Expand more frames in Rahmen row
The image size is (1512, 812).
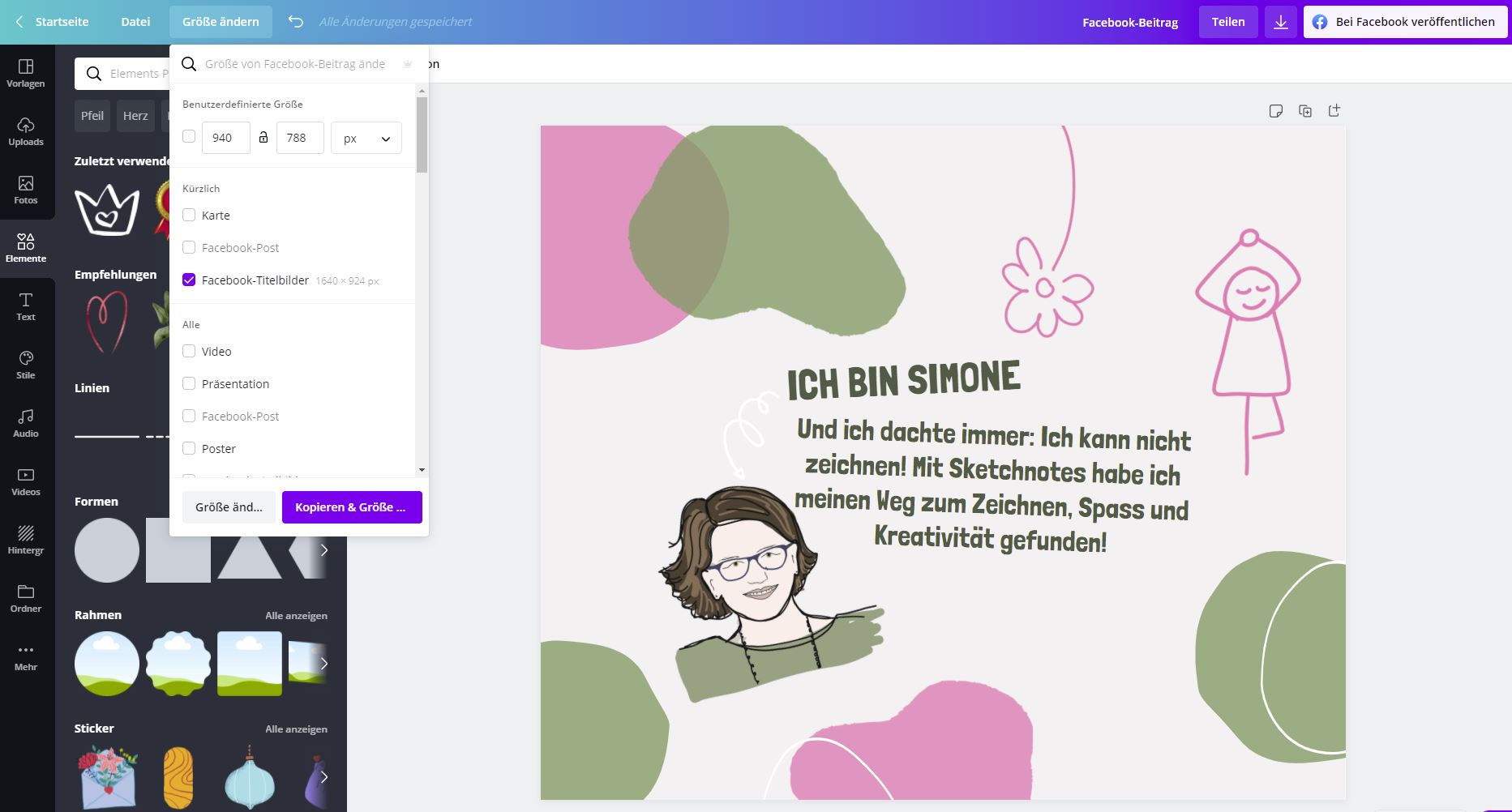(323, 664)
